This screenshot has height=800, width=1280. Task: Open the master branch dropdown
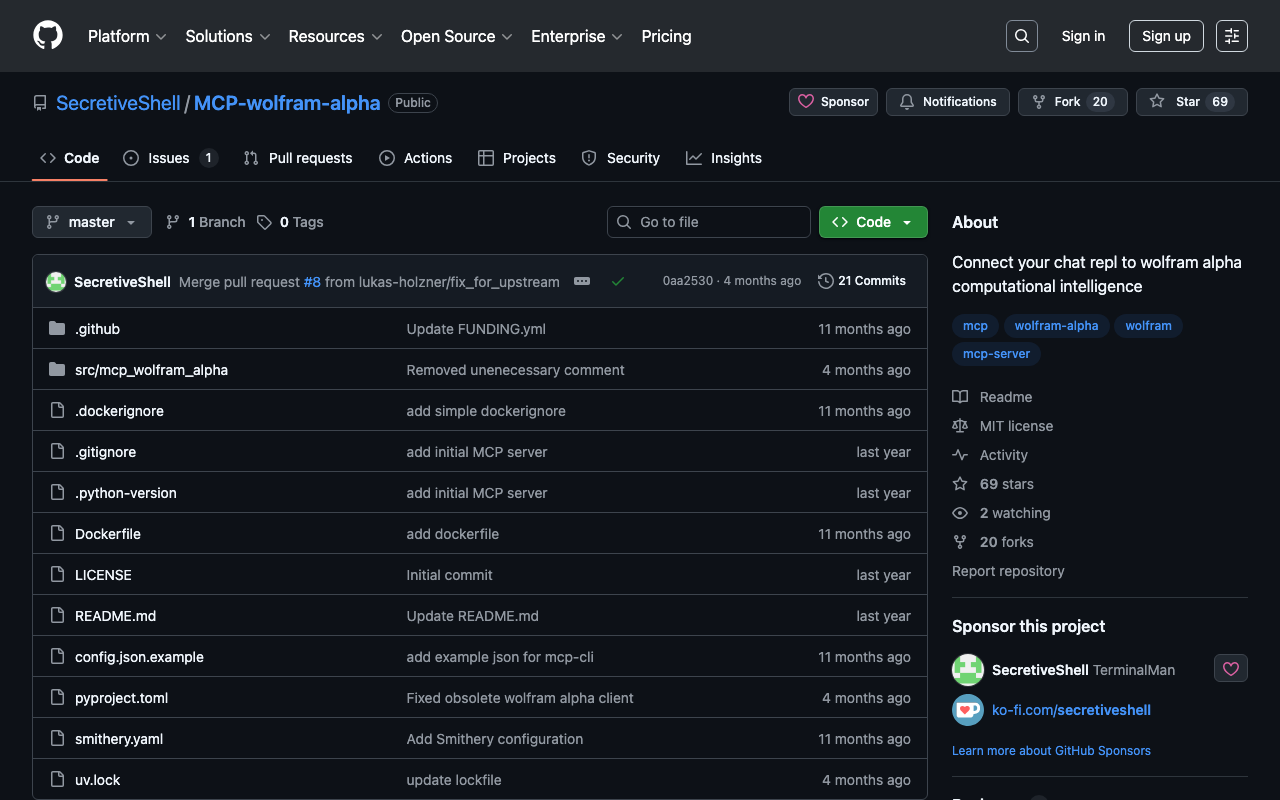coord(92,222)
